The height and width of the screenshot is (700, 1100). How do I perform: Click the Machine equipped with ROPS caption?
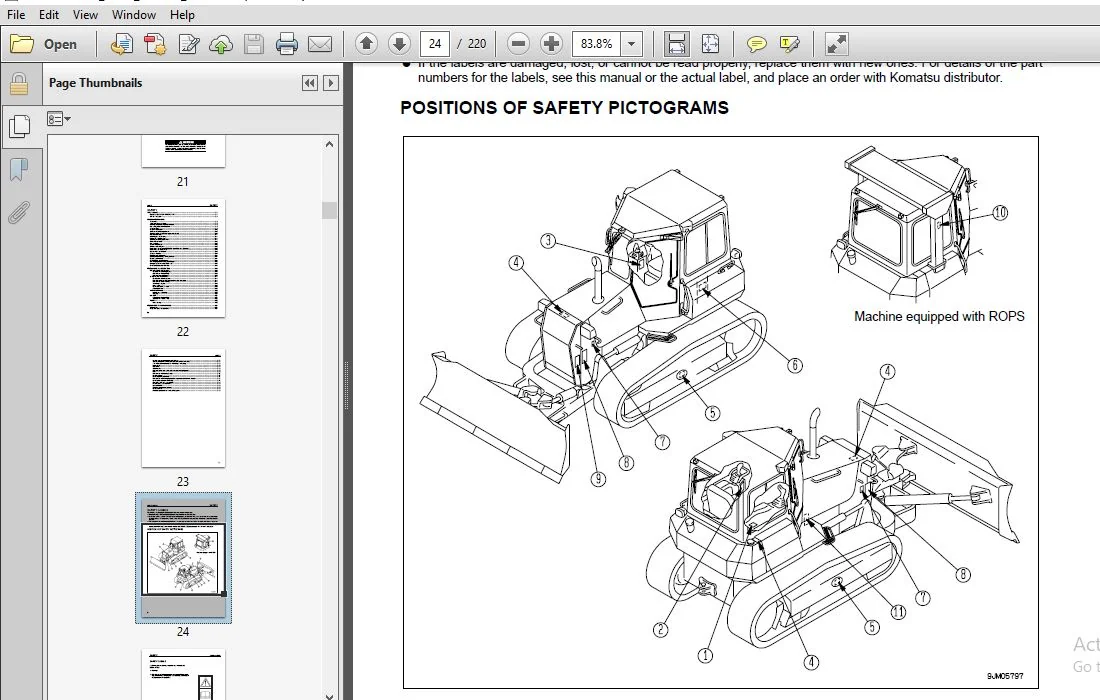pos(939,316)
